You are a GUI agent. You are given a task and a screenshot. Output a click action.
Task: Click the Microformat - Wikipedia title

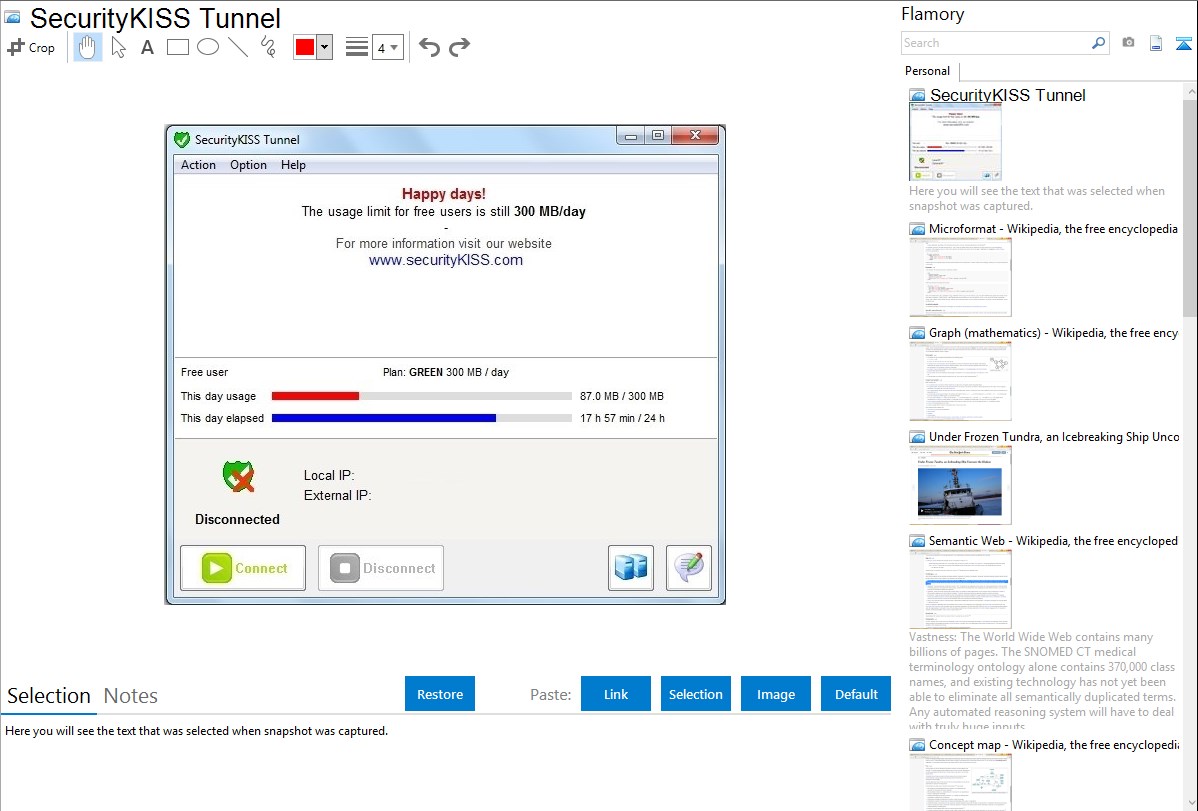tap(1053, 229)
